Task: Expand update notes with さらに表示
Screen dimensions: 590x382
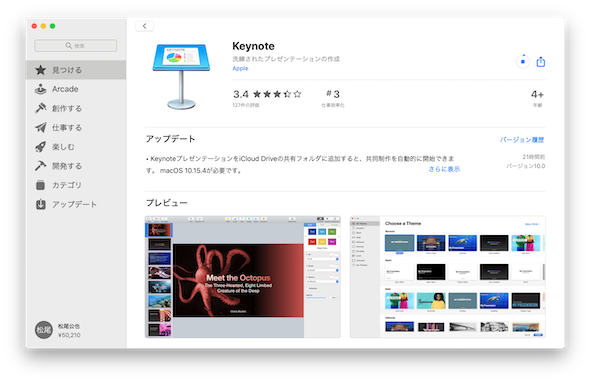Action: [444, 169]
